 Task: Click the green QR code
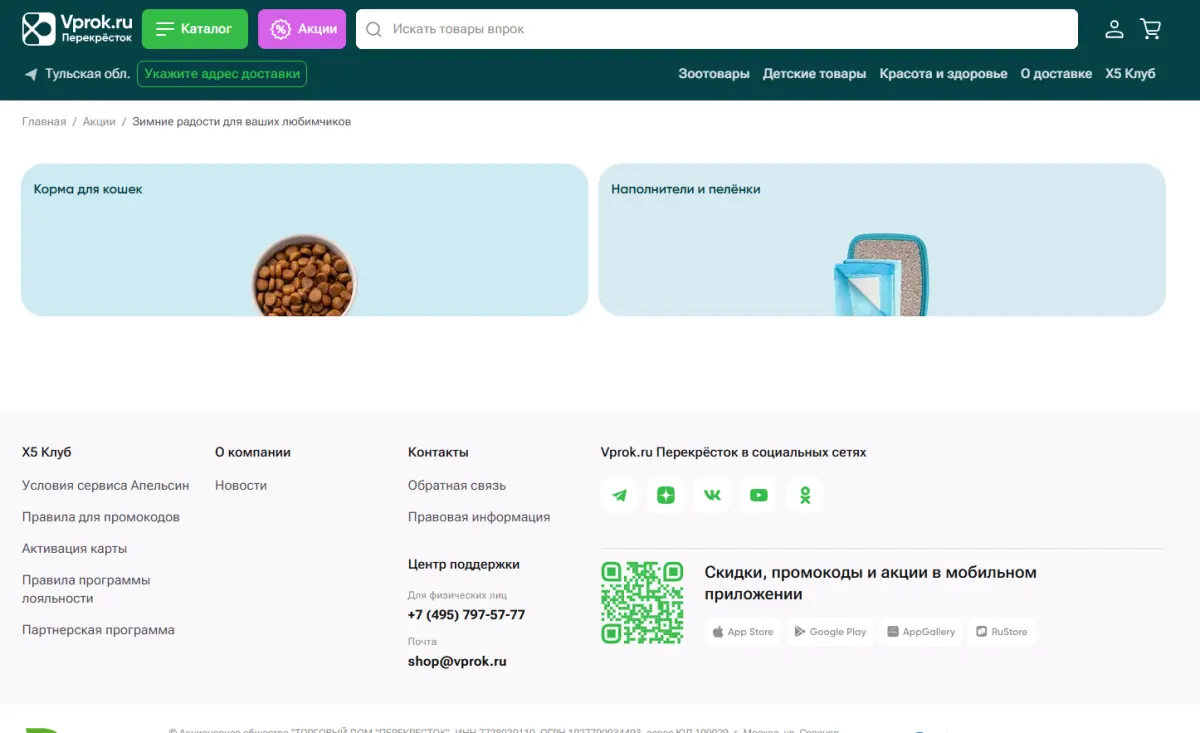(x=642, y=602)
